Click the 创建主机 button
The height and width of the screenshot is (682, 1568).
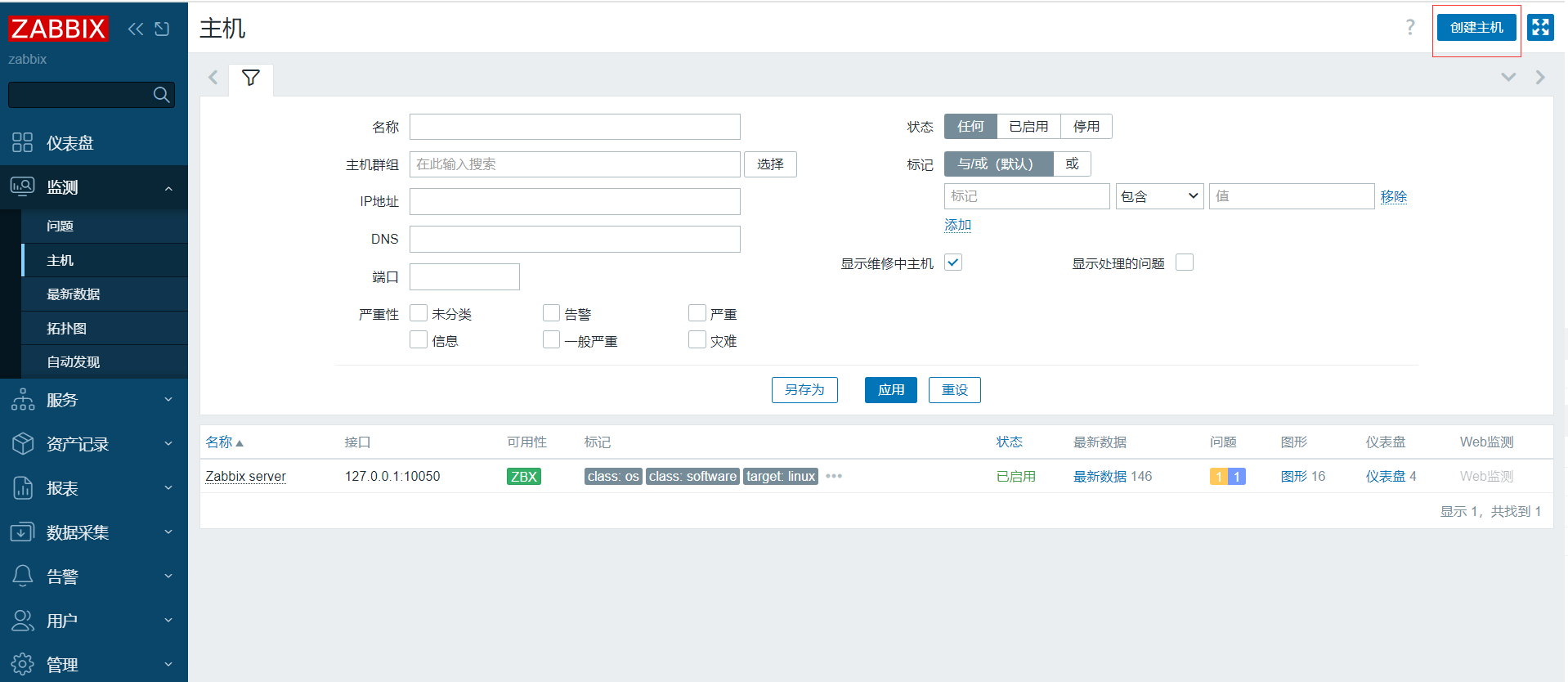[1476, 28]
